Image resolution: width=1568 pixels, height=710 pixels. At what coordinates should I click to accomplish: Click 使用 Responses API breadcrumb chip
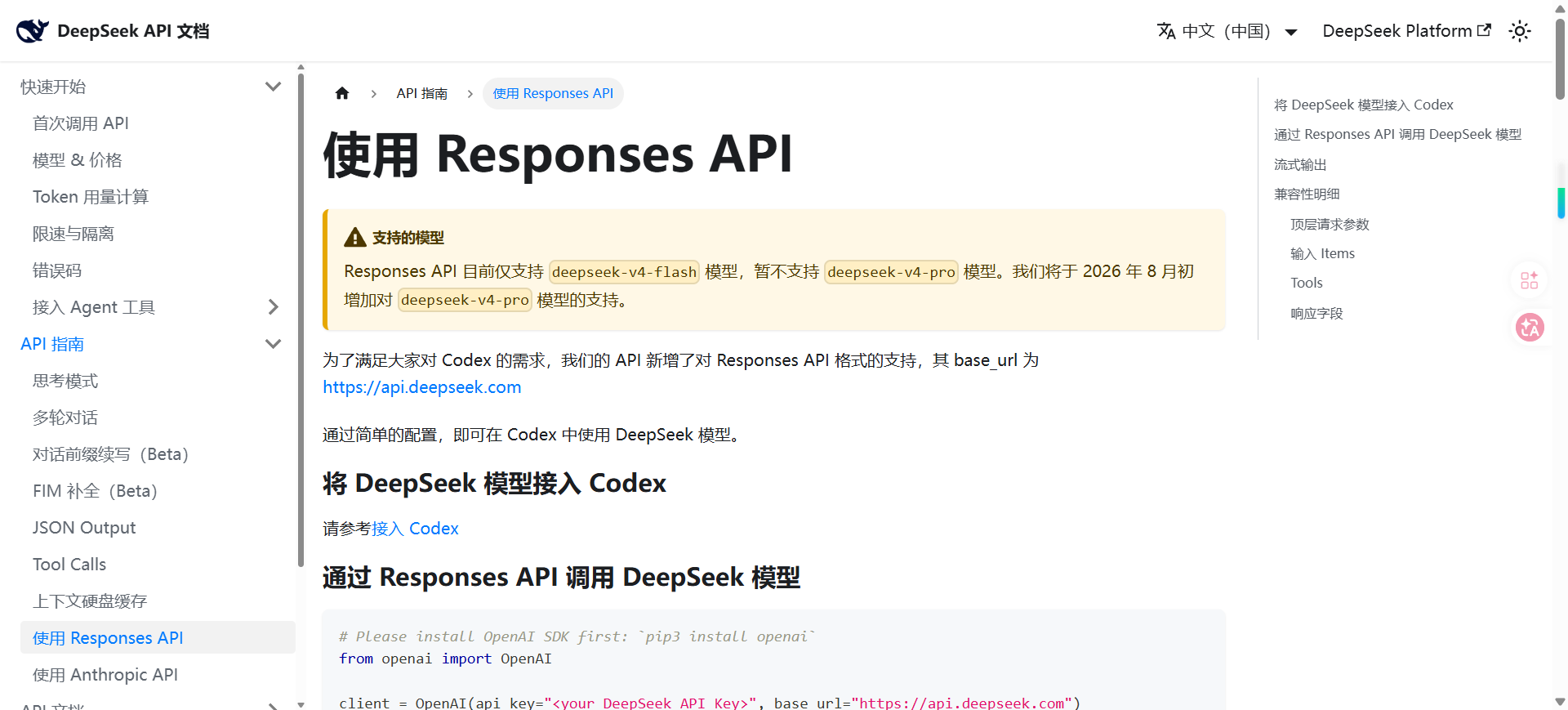553,93
